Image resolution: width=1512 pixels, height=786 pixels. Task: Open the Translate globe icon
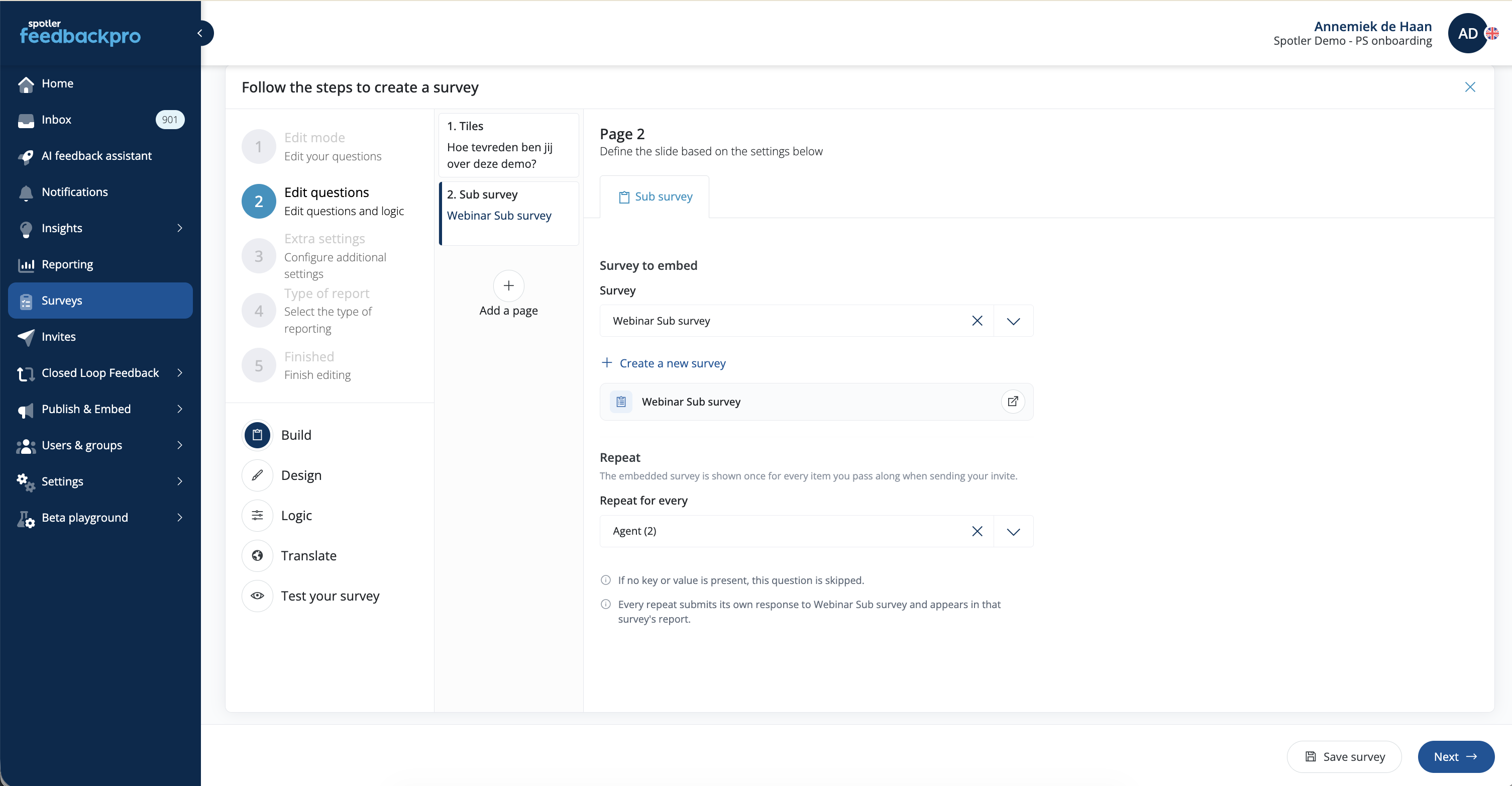(257, 556)
